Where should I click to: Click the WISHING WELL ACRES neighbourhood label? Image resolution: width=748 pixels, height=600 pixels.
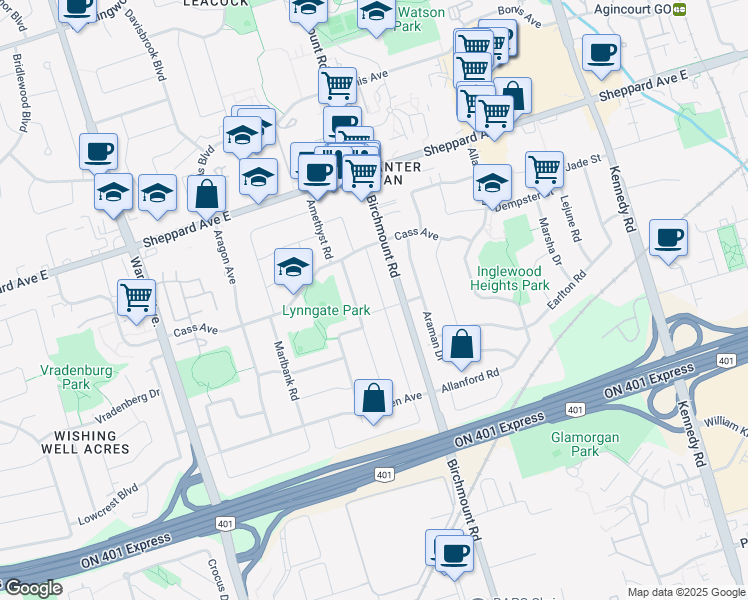[x=85, y=443]
